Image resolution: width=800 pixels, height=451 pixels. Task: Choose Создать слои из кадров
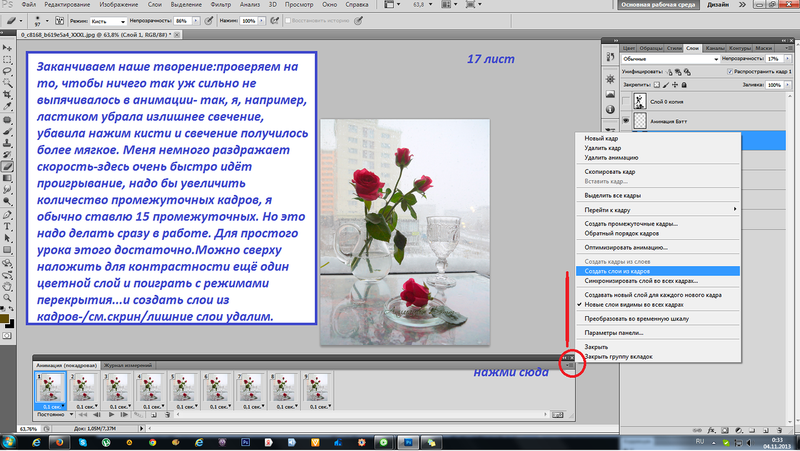tap(658, 271)
